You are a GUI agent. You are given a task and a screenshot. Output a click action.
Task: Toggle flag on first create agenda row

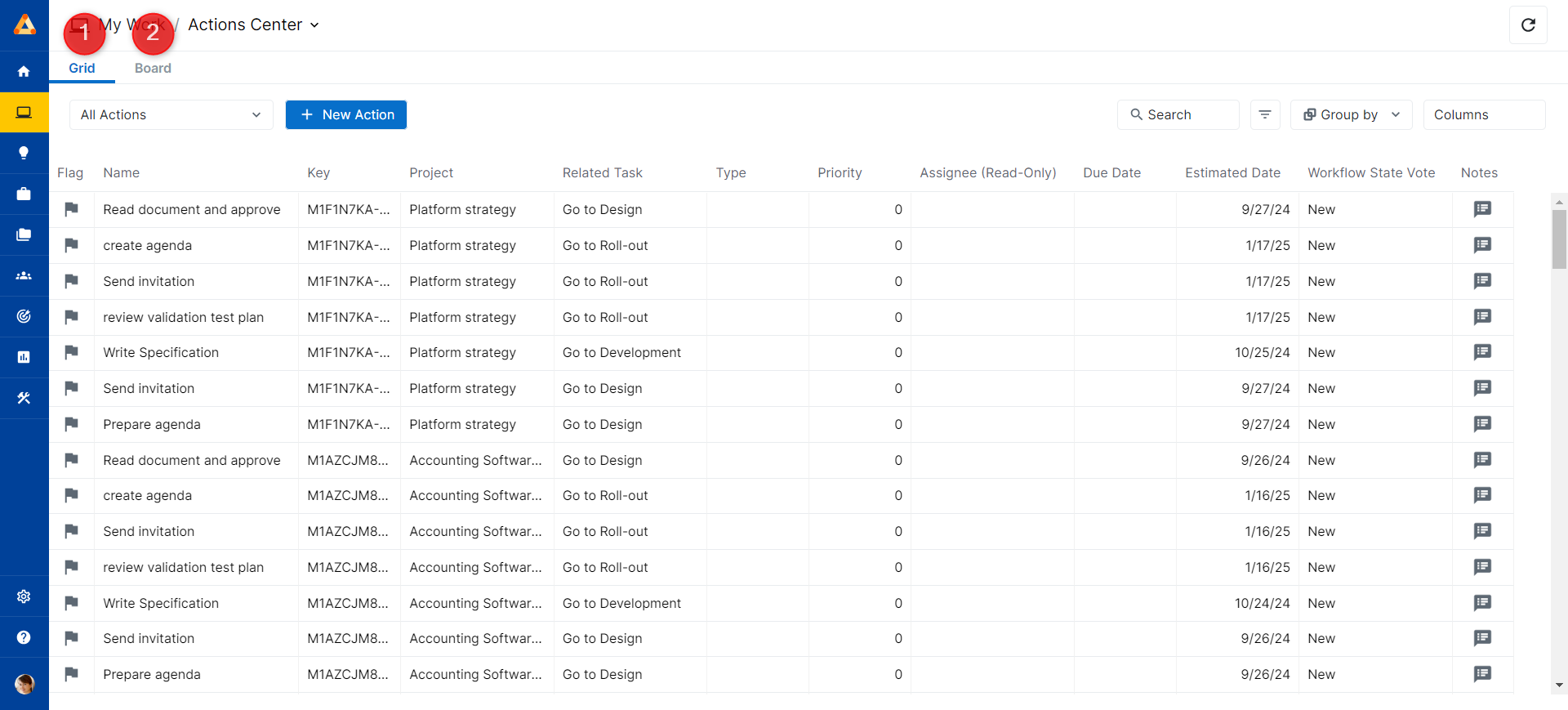tap(72, 245)
